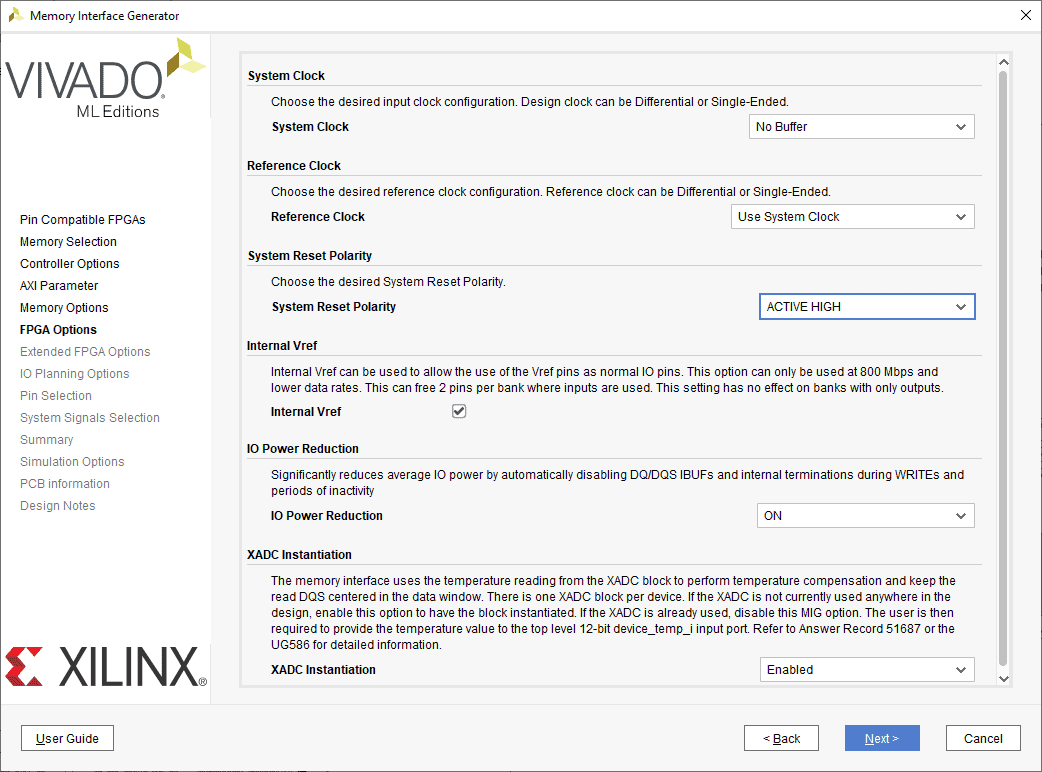
Task: Toggle the Internal Vref checkbox
Action: 459,411
